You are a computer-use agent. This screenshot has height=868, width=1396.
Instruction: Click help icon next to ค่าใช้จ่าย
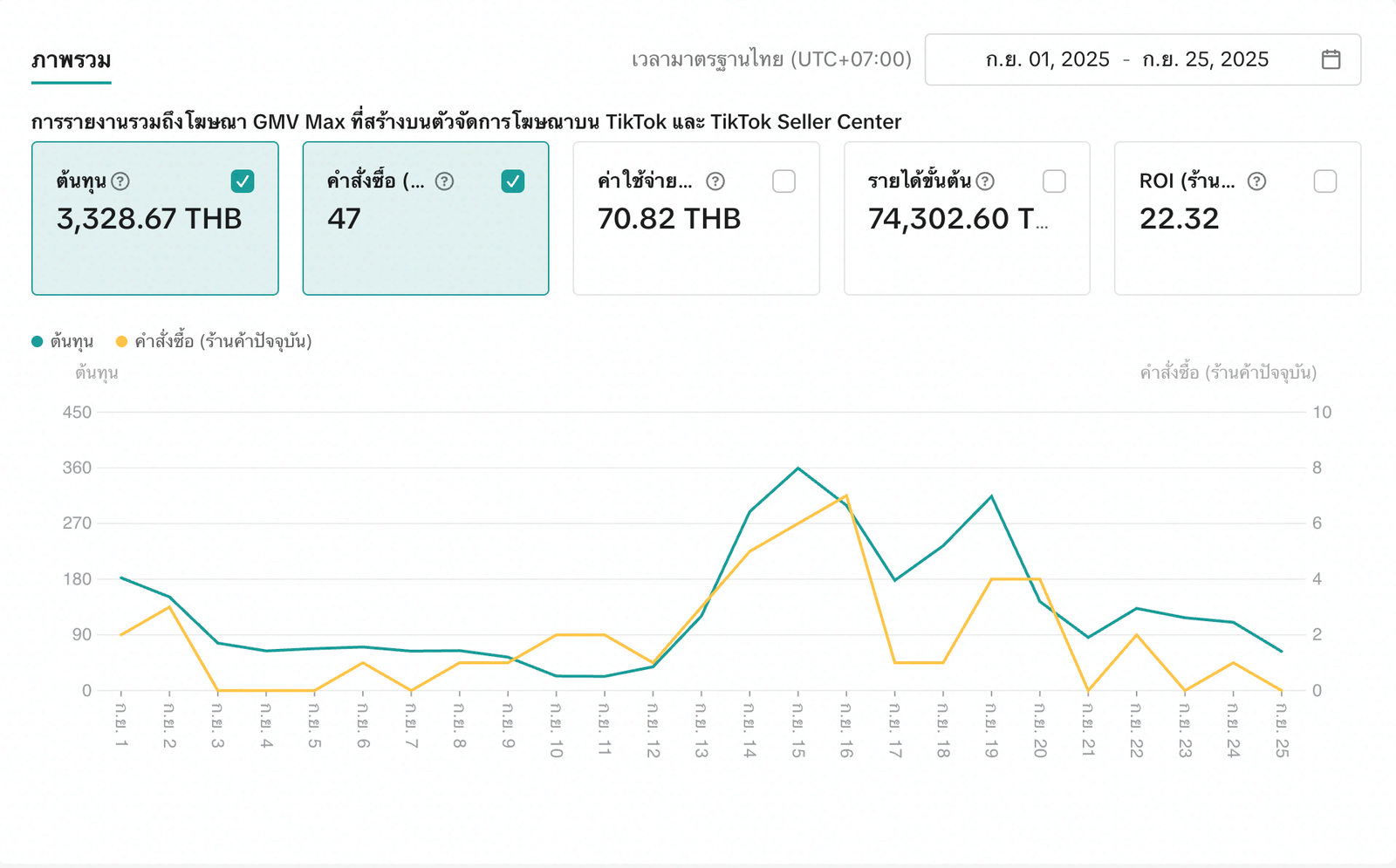coord(715,181)
